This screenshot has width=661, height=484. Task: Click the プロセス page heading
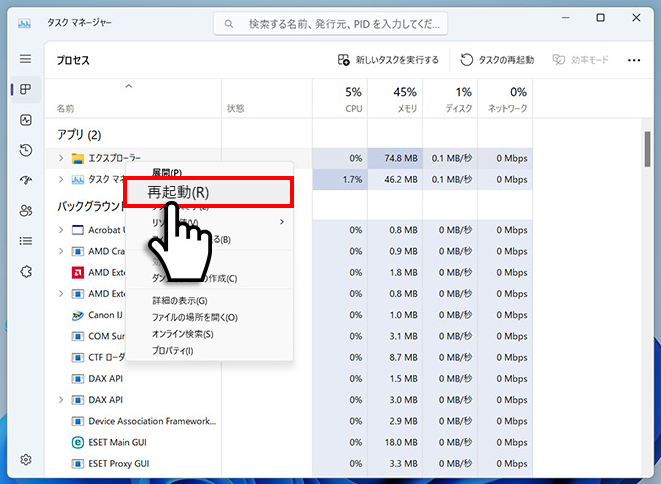point(73,60)
